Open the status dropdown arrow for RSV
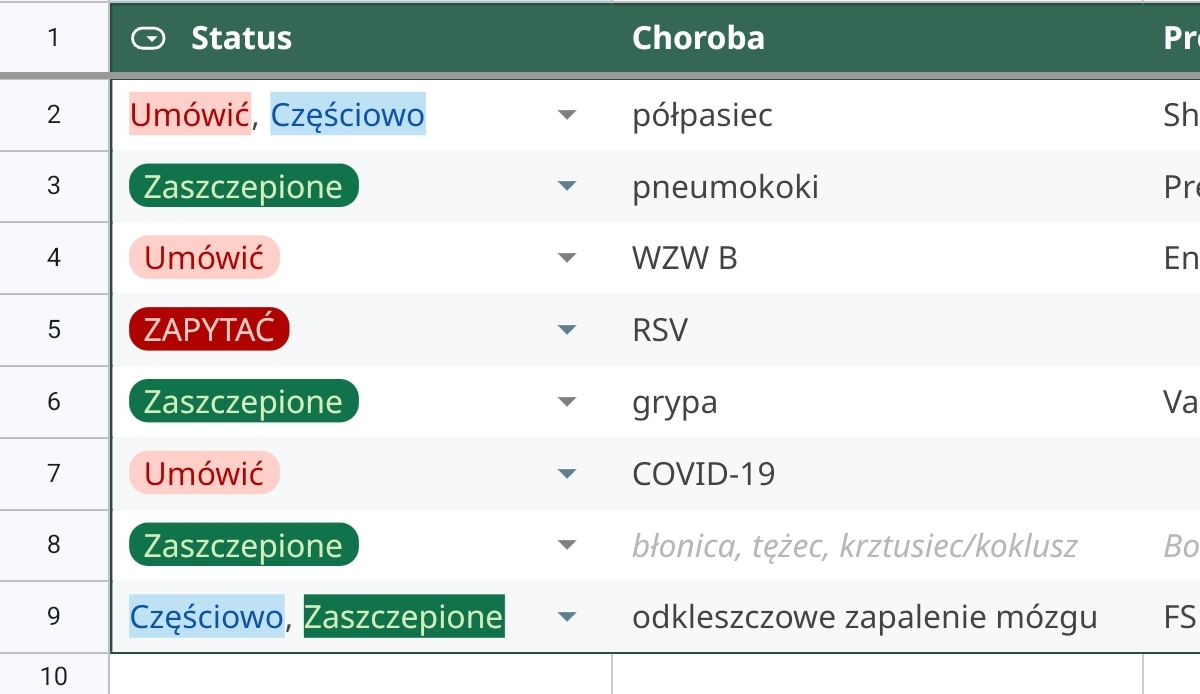 567,330
